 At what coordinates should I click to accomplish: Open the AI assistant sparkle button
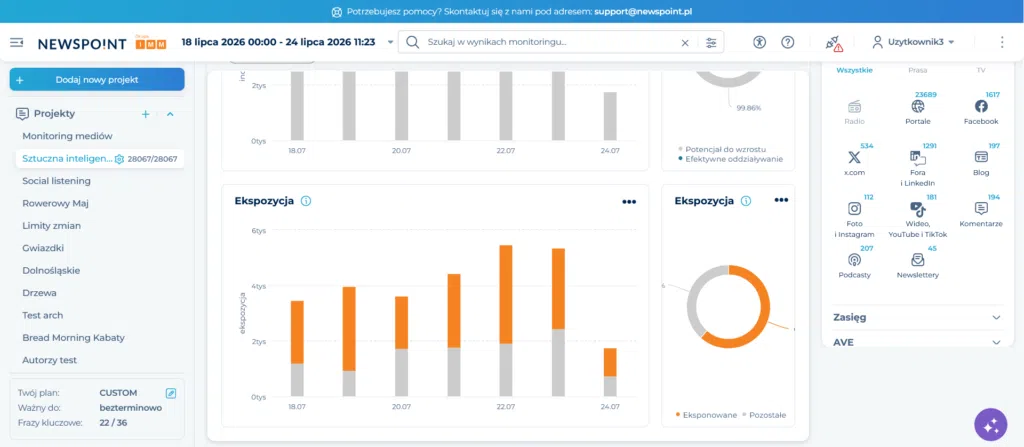pos(991,425)
